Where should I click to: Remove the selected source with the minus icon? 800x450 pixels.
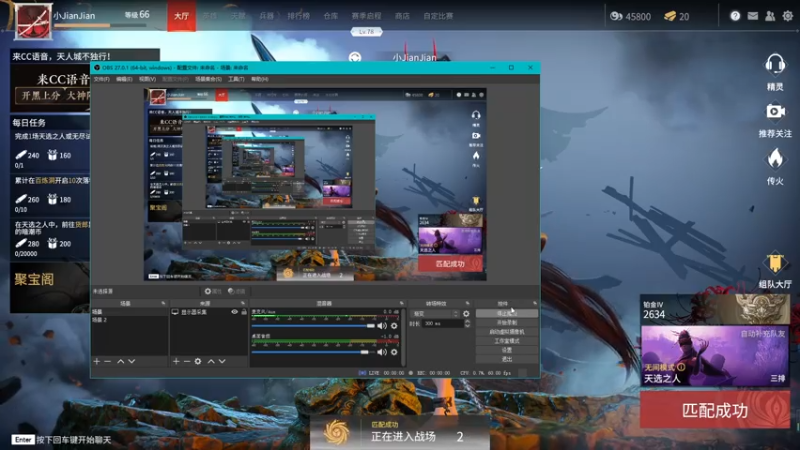click(187, 361)
